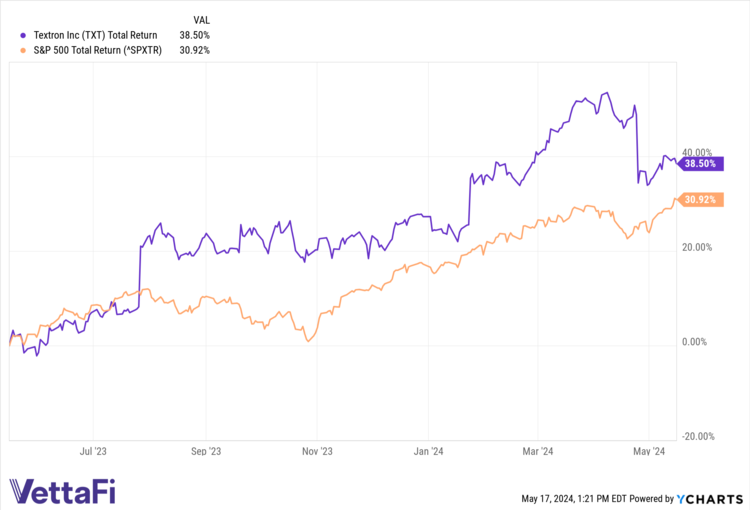Click the orange S&P 500 legend dot
This screenshot has height=510, width=750.
[23, 49]
